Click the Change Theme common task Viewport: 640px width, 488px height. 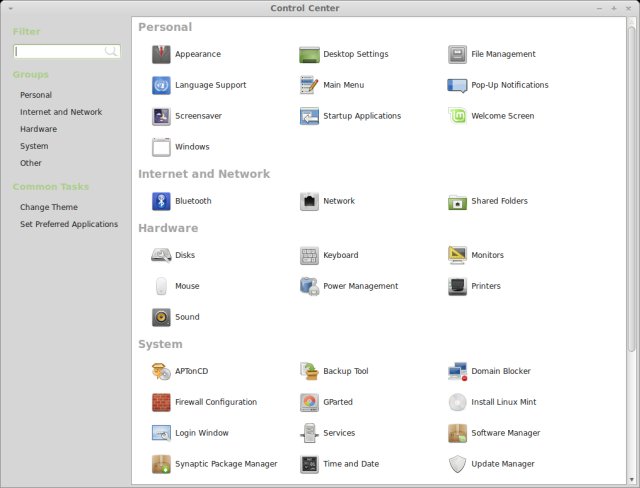pos(49,207)
